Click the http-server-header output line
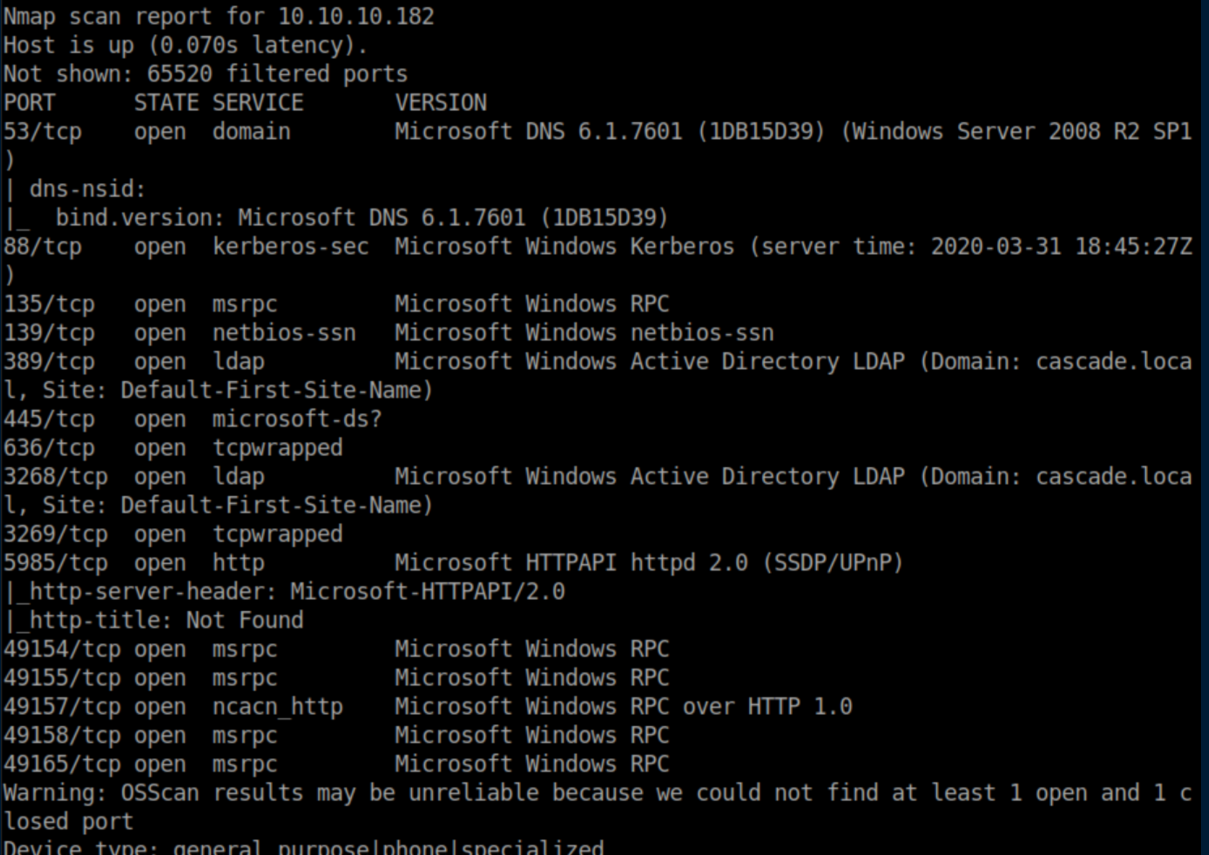 point(290,592)
